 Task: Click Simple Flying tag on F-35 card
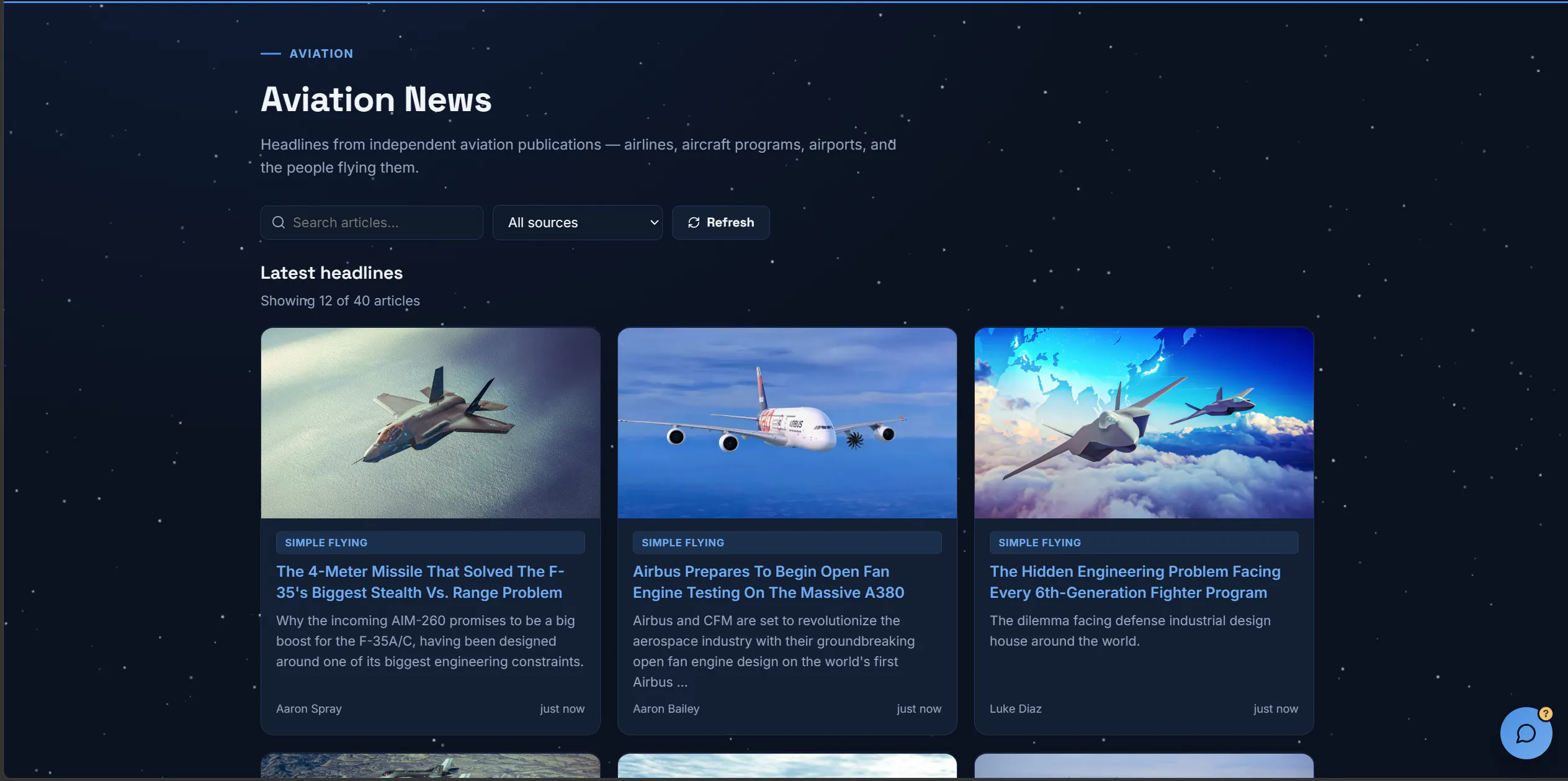point(431,543)
